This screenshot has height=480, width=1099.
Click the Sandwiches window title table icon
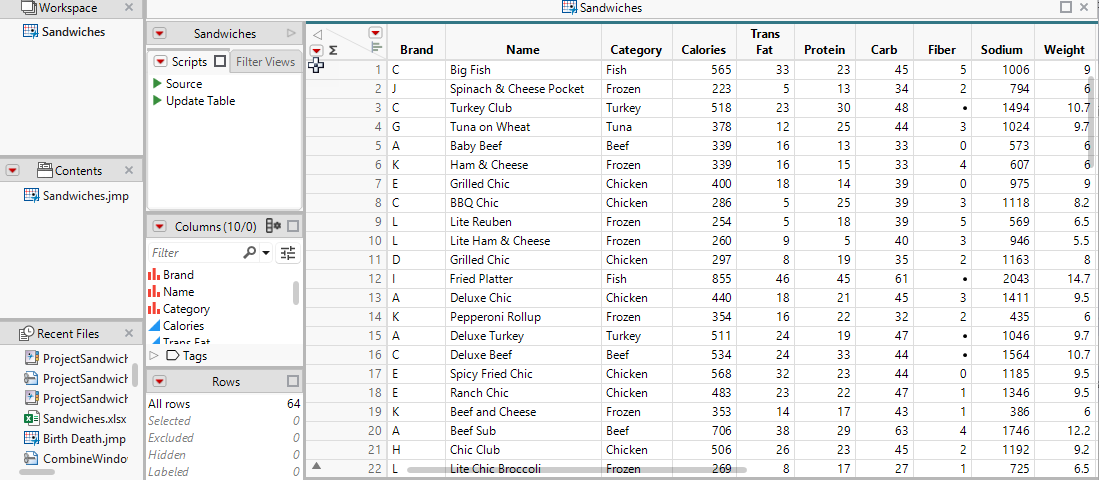coord(570,8)
